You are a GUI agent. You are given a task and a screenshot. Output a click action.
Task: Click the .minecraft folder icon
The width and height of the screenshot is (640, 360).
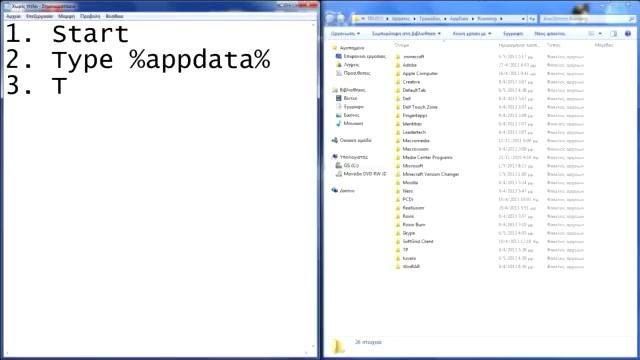[398, 57]
